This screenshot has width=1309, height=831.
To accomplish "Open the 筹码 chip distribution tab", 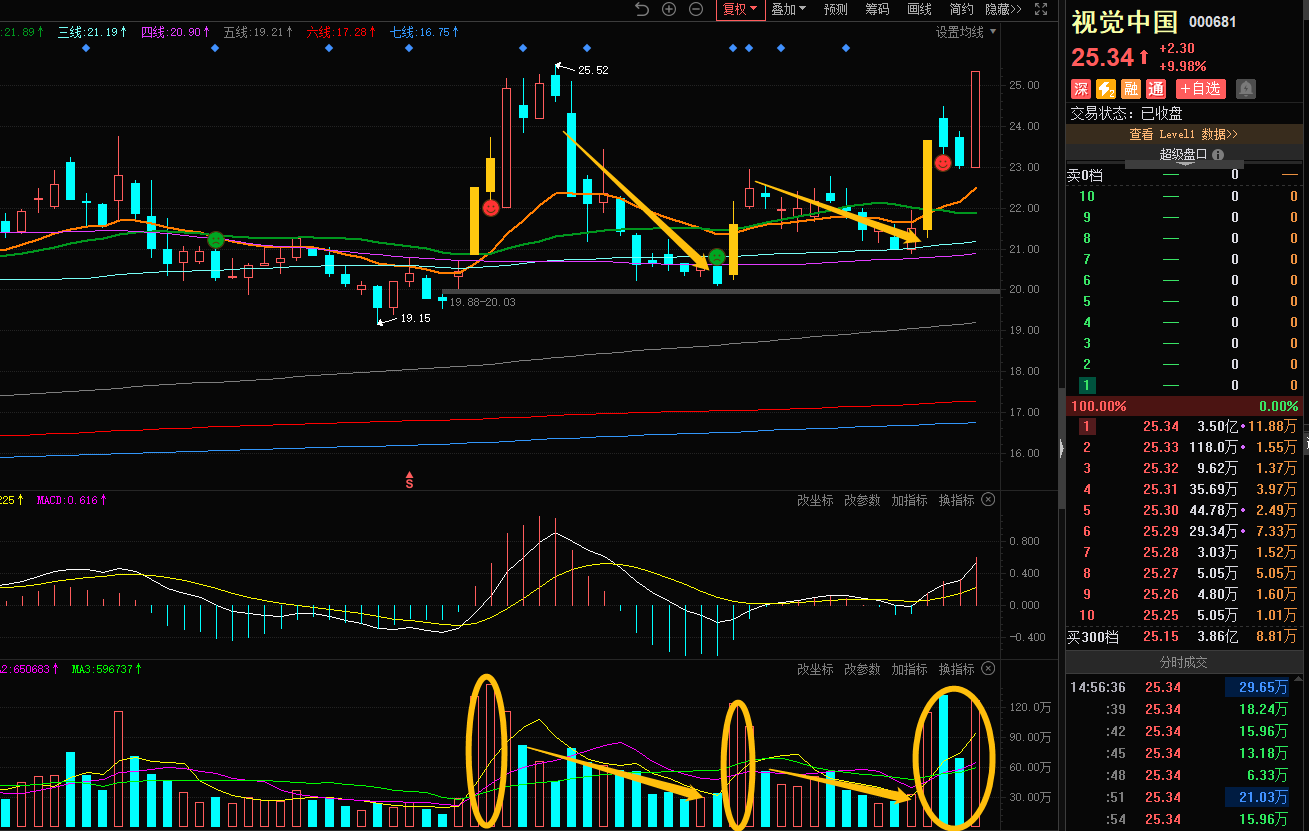I will click(877, 9).
